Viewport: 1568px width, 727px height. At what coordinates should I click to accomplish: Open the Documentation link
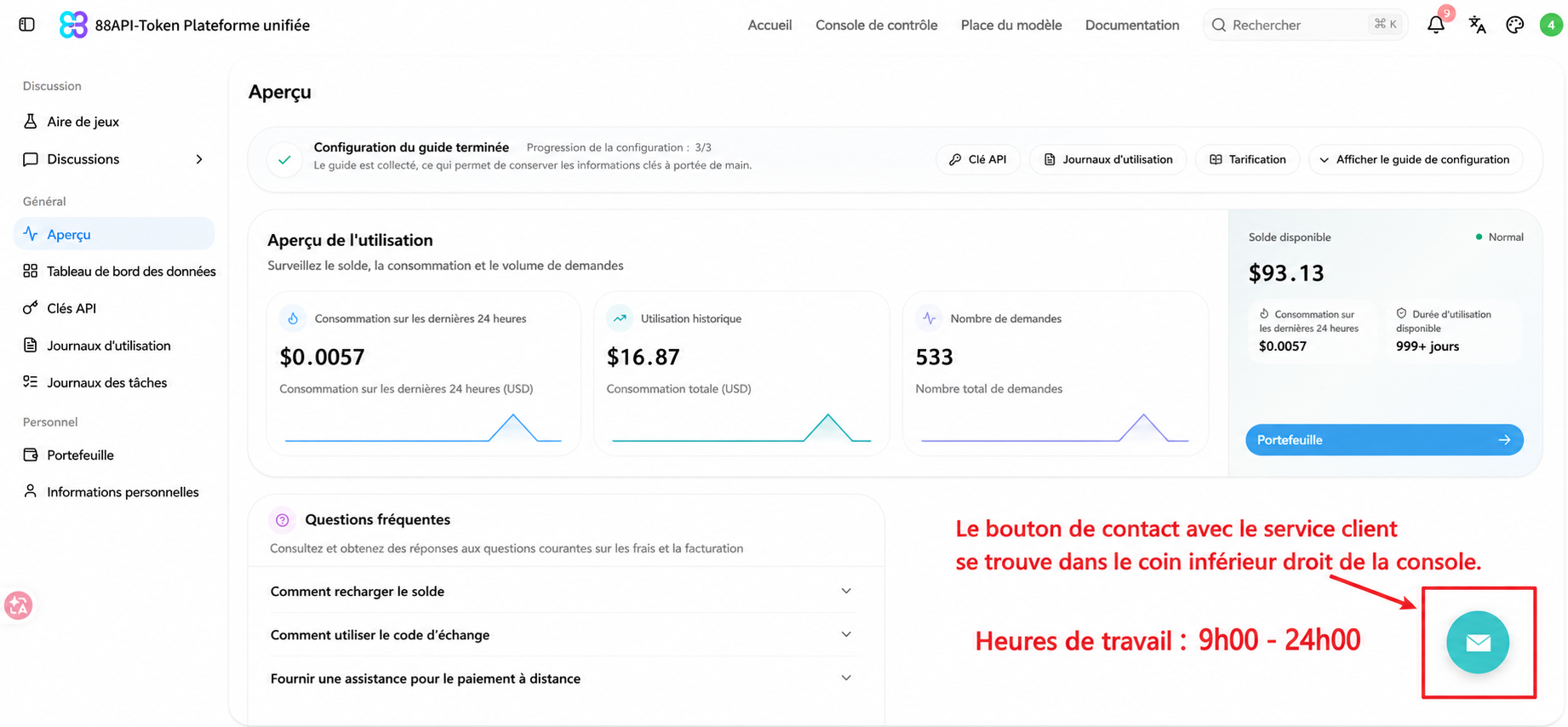click(1132, 25)
